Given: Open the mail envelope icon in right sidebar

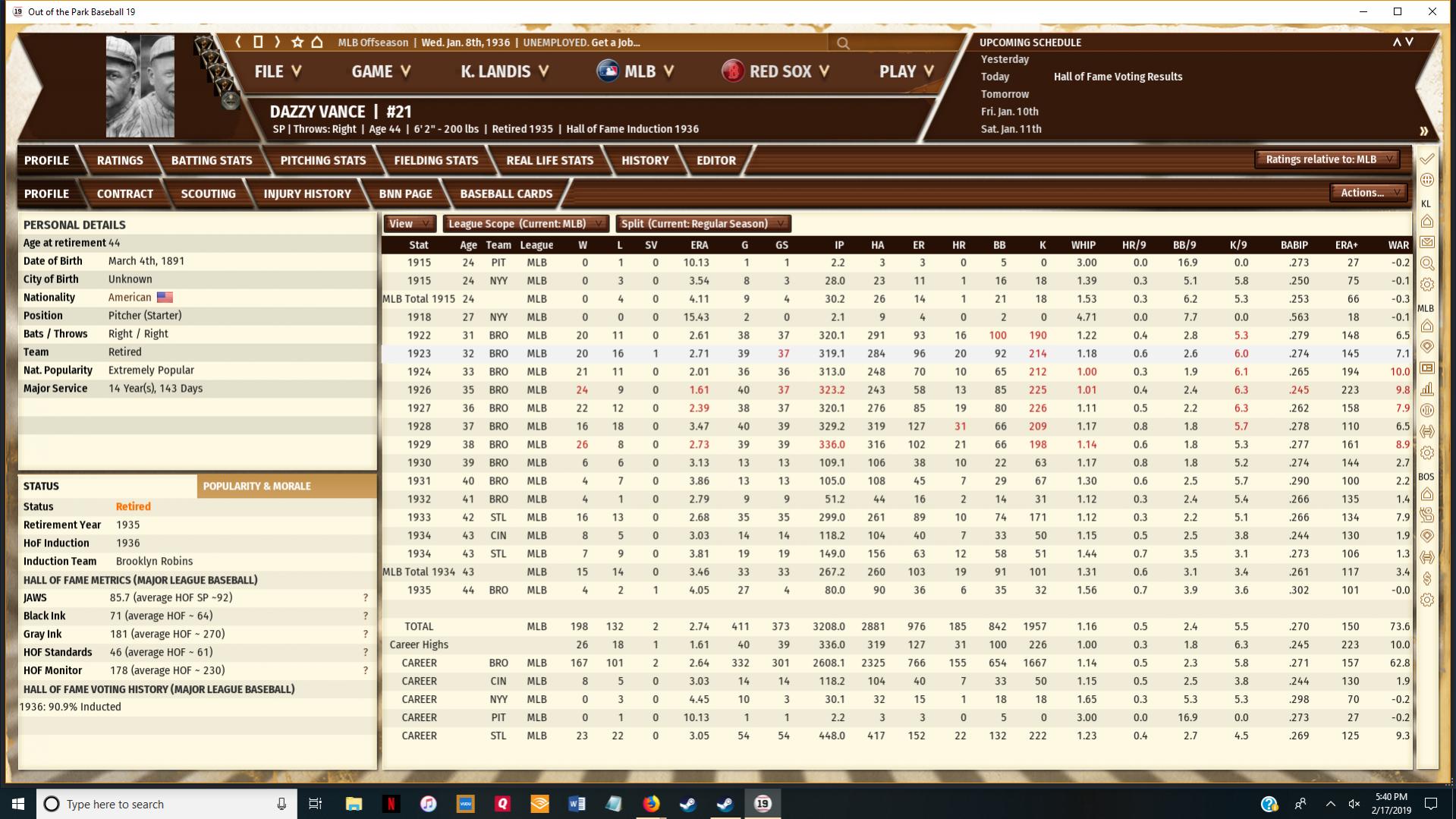Looking at the screenshot, I should click(x=1426, y=242).
